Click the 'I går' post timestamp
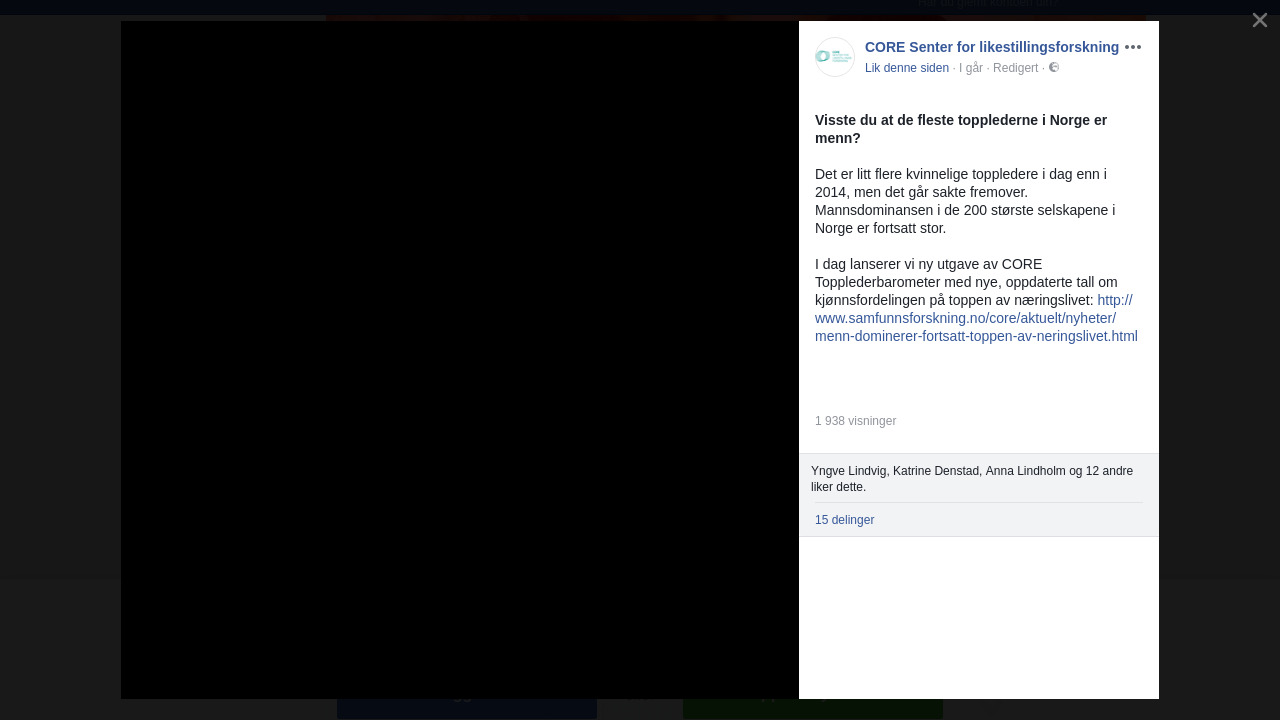Image resolution: width=1280 pixels, height=720 pixels. [x=970, y=68]
